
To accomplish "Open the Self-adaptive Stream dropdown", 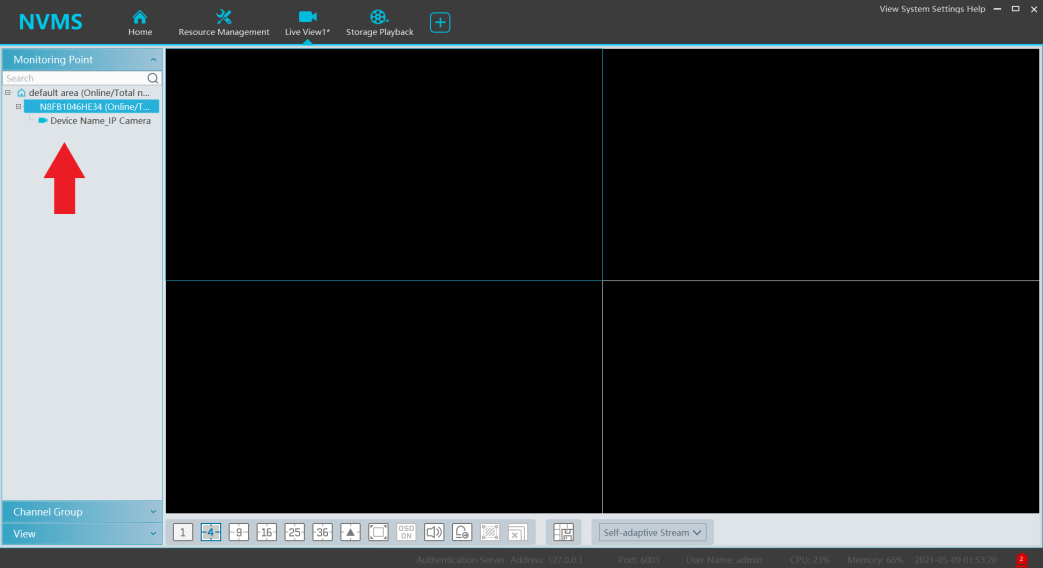I will pos(654,532).
